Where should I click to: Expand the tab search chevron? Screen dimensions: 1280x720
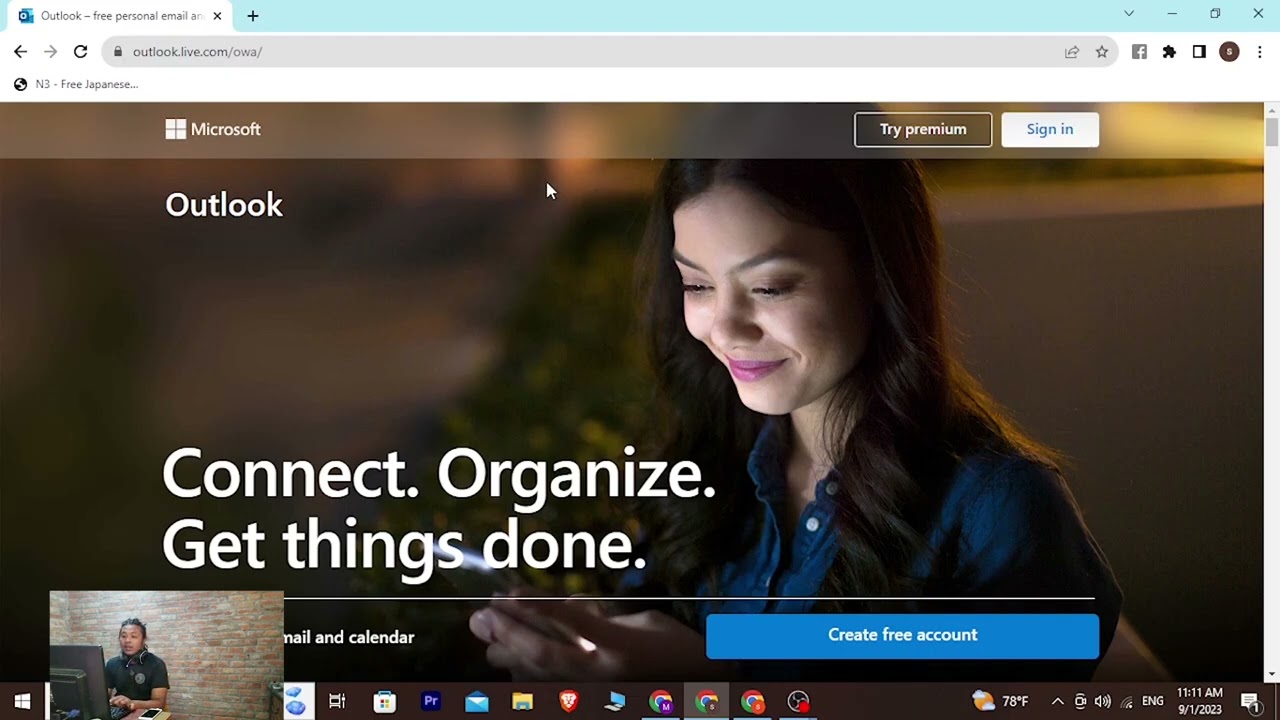[1129, 14]
